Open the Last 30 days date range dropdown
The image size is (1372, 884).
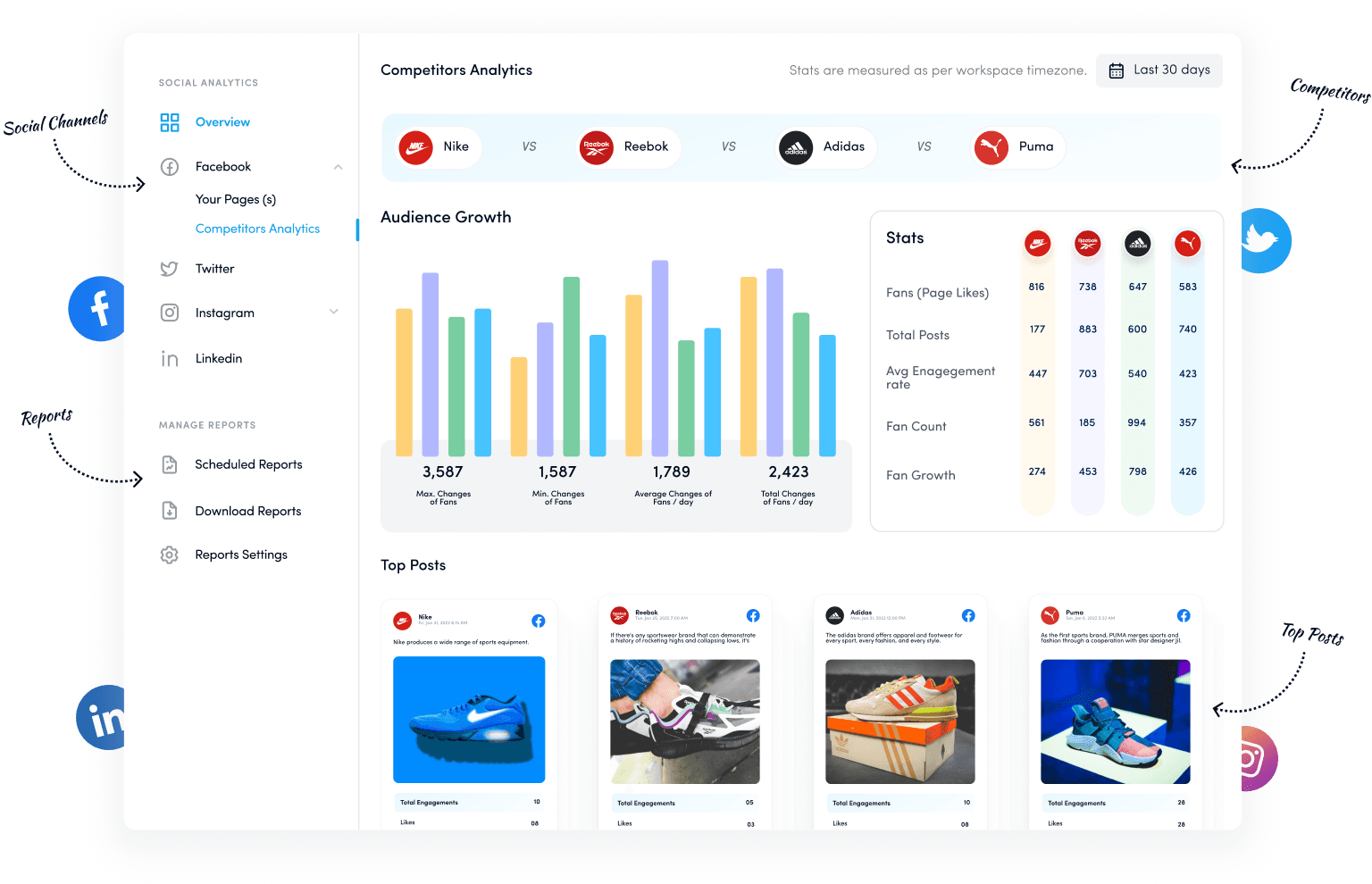pyautogui.click(x=1173, y=70)
